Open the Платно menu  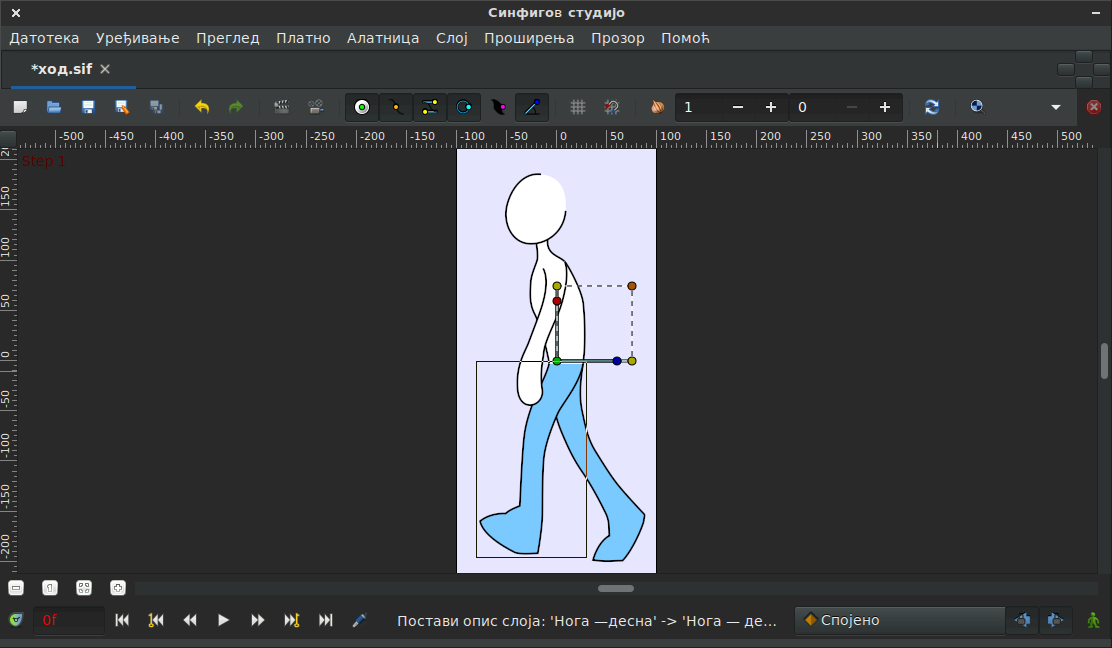(303, 38)
